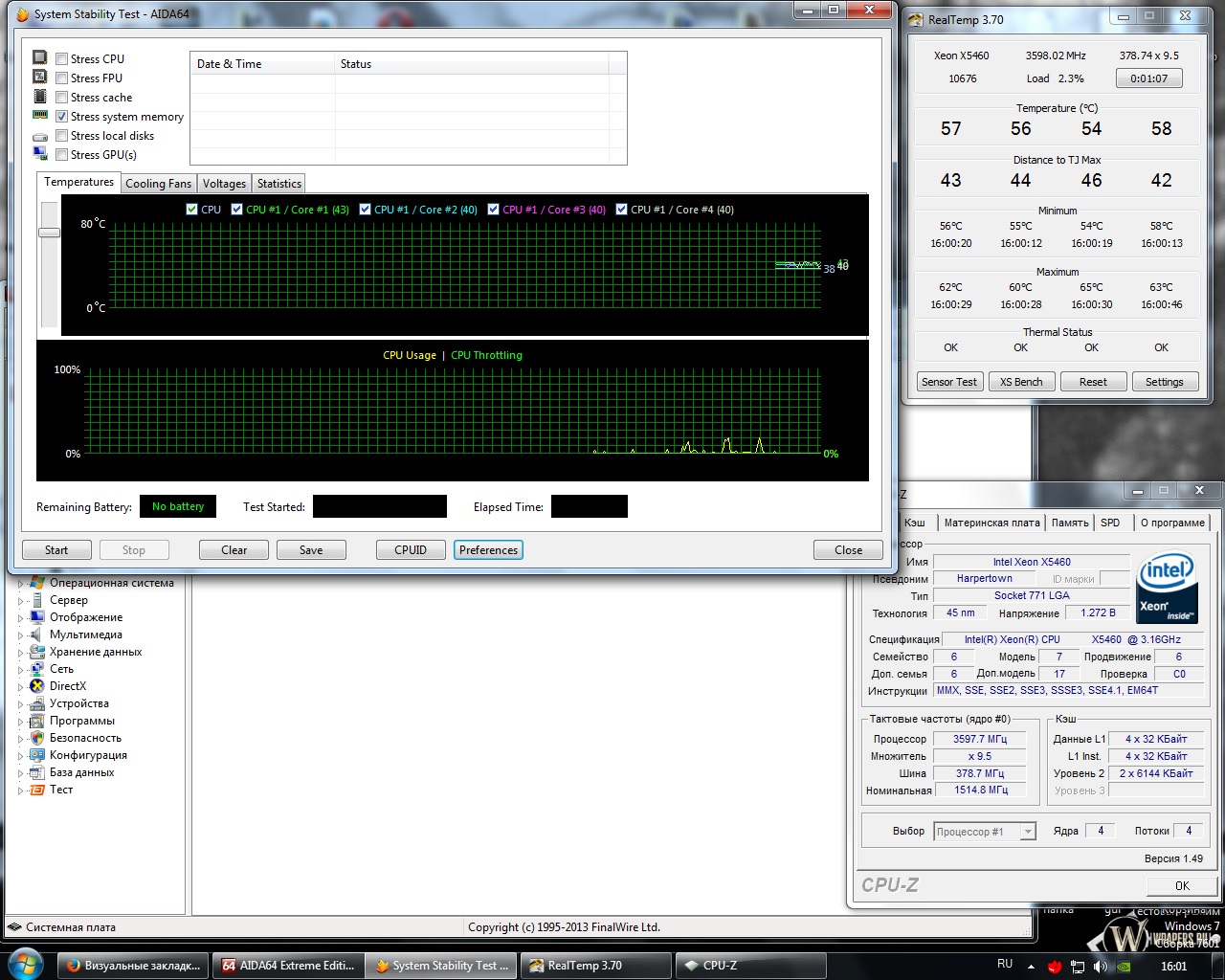
Task: Open the NVIDIA tray icon
Action: 1125,966
